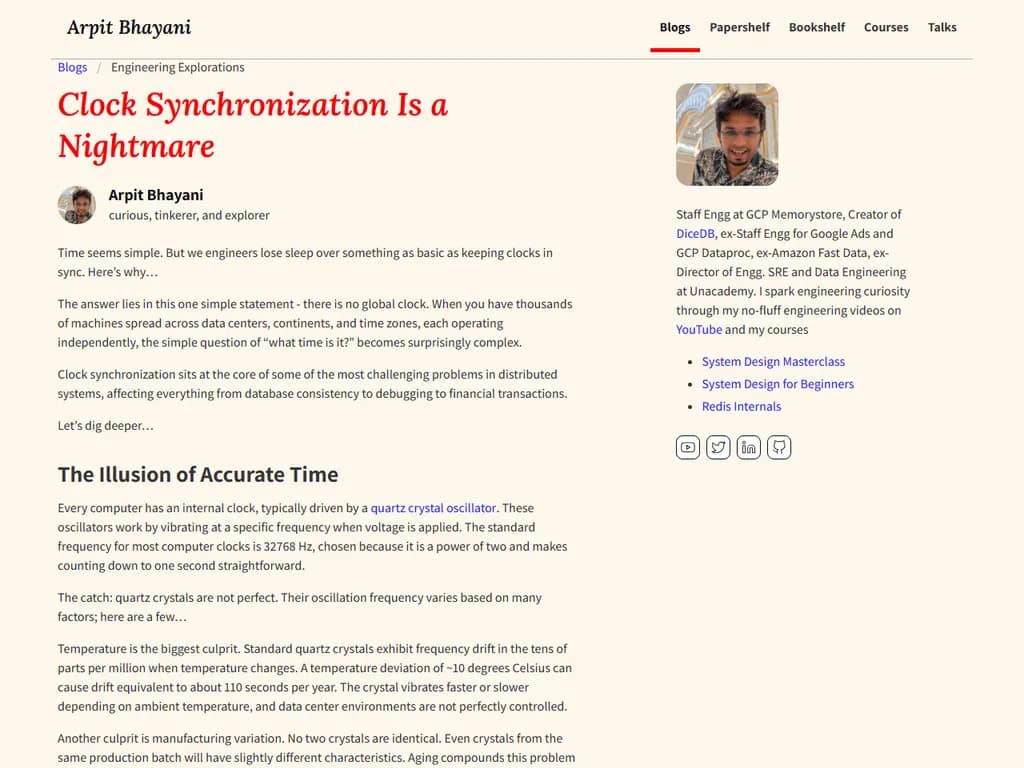
Task: Visit the Redis Internals course link
Action: (741, 406)
